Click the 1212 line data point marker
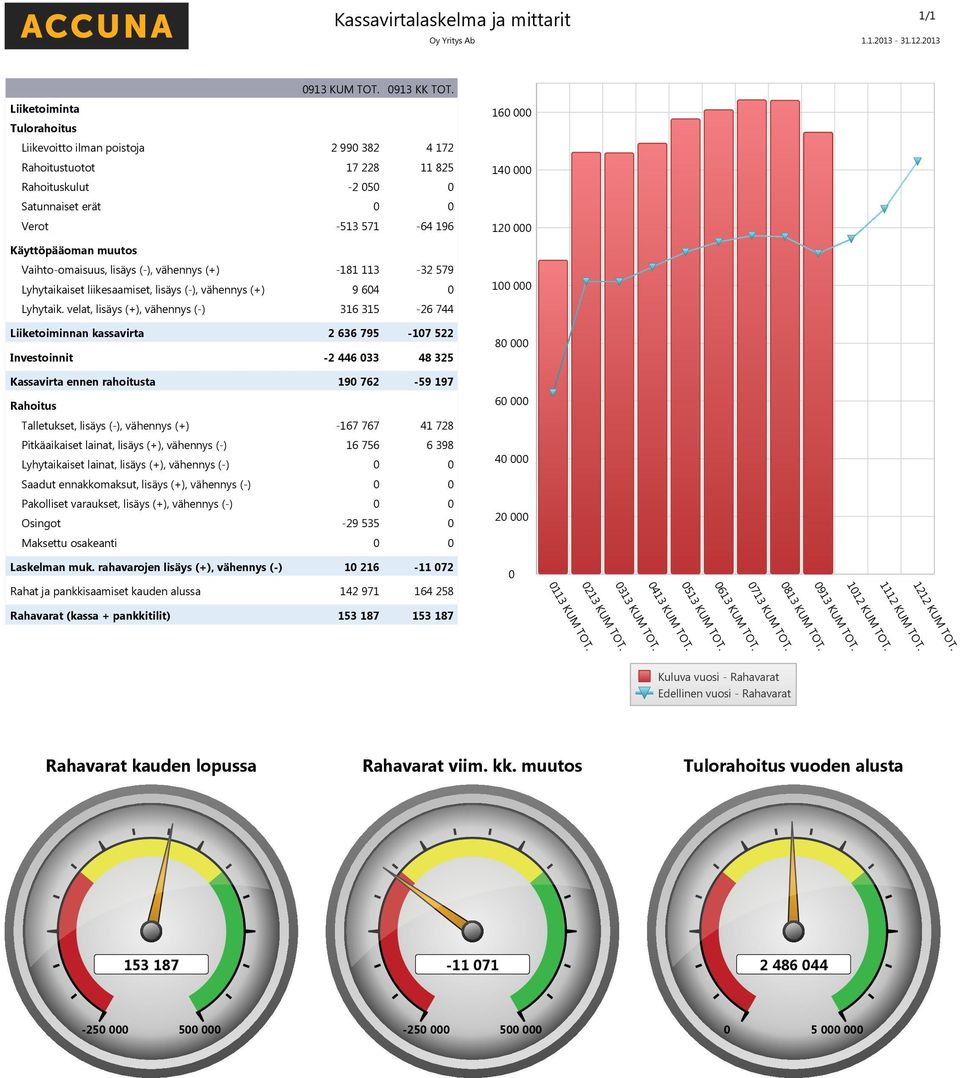Viewport: 960px width, 1078px height. 917,161
